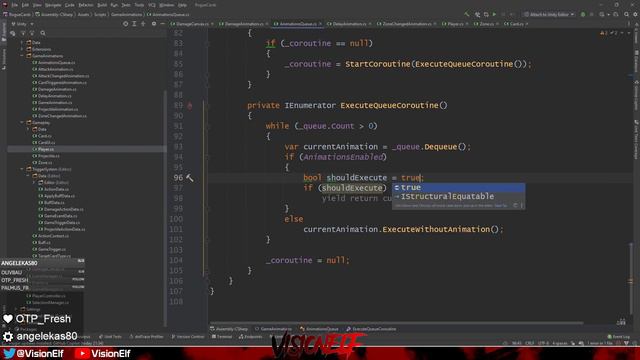Click the gutter marker icon on line 89
The image size is (640, 360).
click(x=189, y=105)
